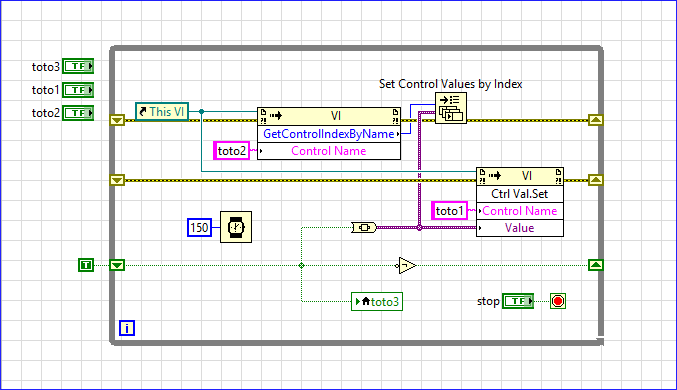
Task: Click the Not boolean inverter triangle
Action: click(406, 266)
